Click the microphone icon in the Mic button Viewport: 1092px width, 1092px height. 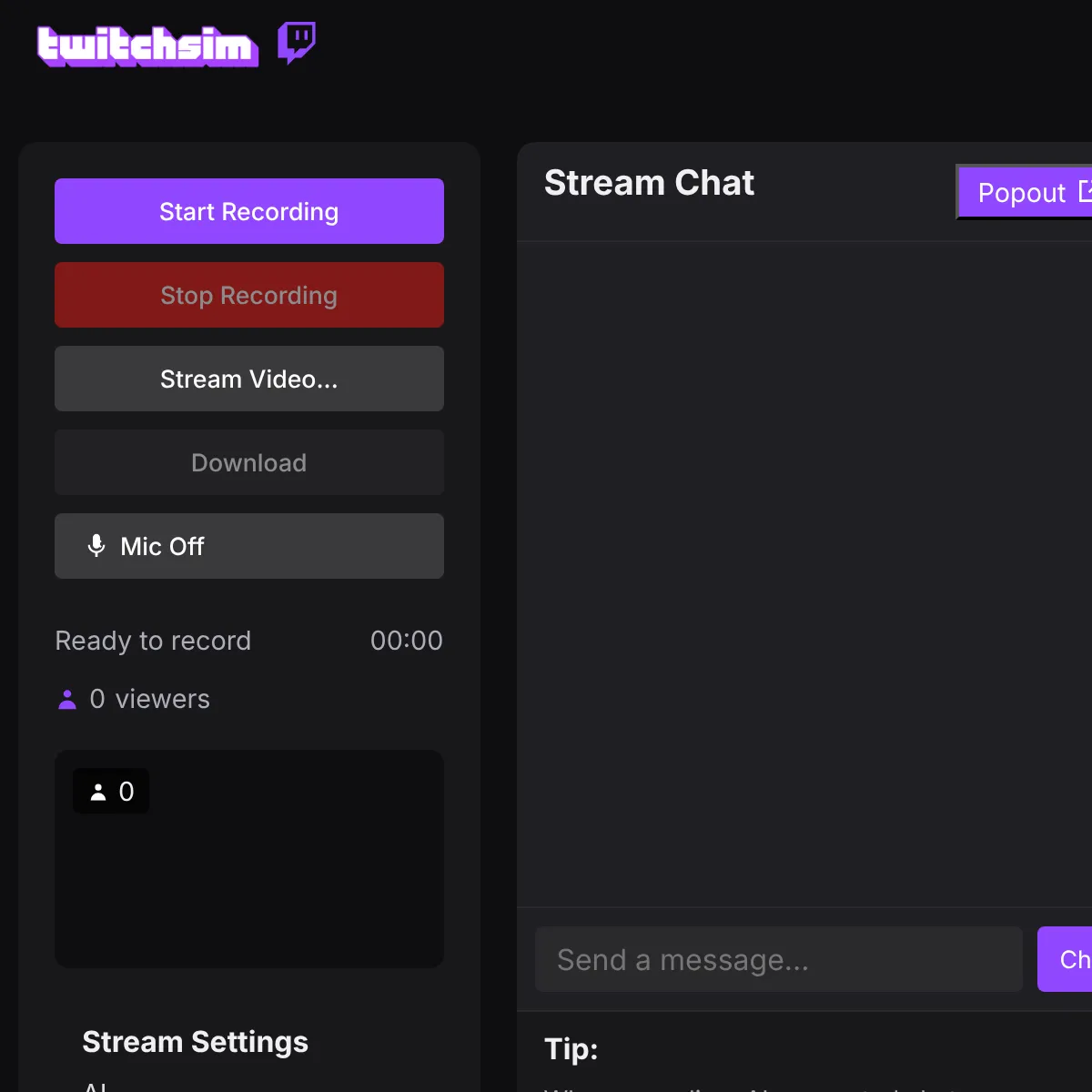coord(96,546)
